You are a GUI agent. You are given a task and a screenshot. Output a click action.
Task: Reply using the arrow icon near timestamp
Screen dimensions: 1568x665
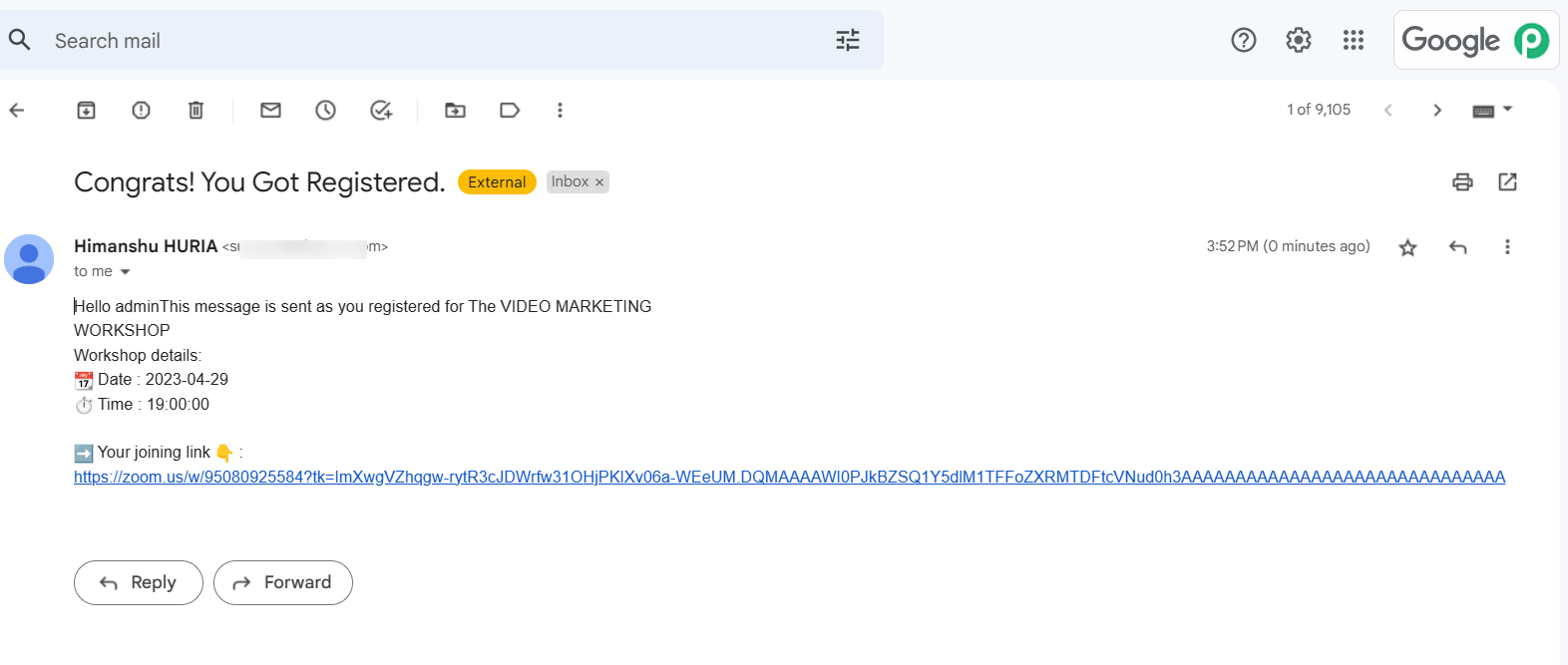click(1458, 247)
